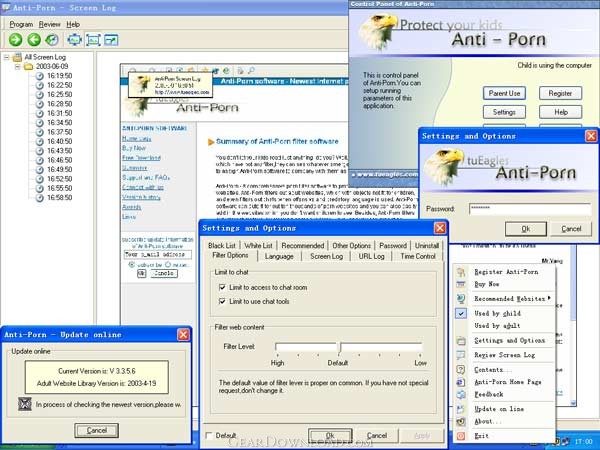Image resolution: width=600 pixels, height=450 pixels.
Task: Open the Uninstall tab
Action: [427, 246]
